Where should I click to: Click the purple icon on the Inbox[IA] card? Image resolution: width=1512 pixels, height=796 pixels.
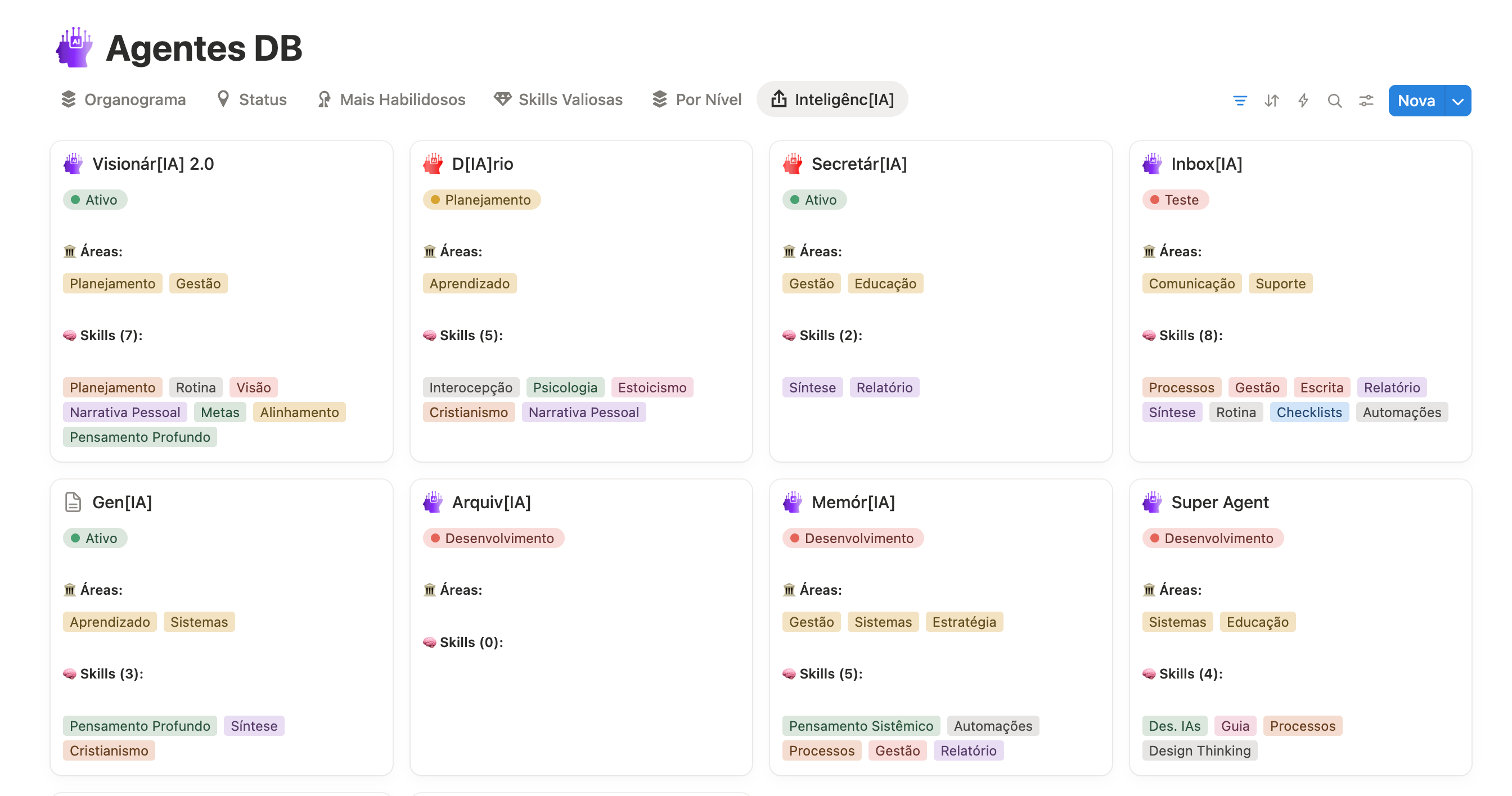1153,164
